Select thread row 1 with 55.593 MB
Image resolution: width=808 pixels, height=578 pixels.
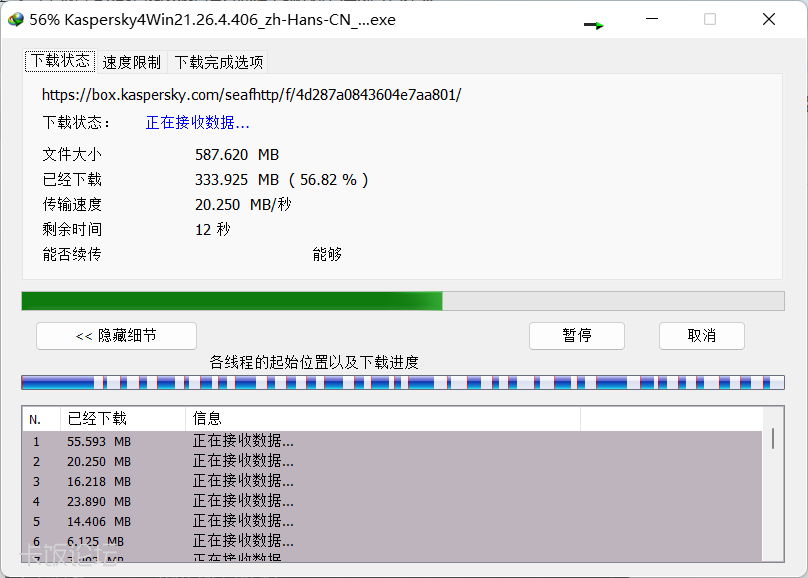pos(392,441)
